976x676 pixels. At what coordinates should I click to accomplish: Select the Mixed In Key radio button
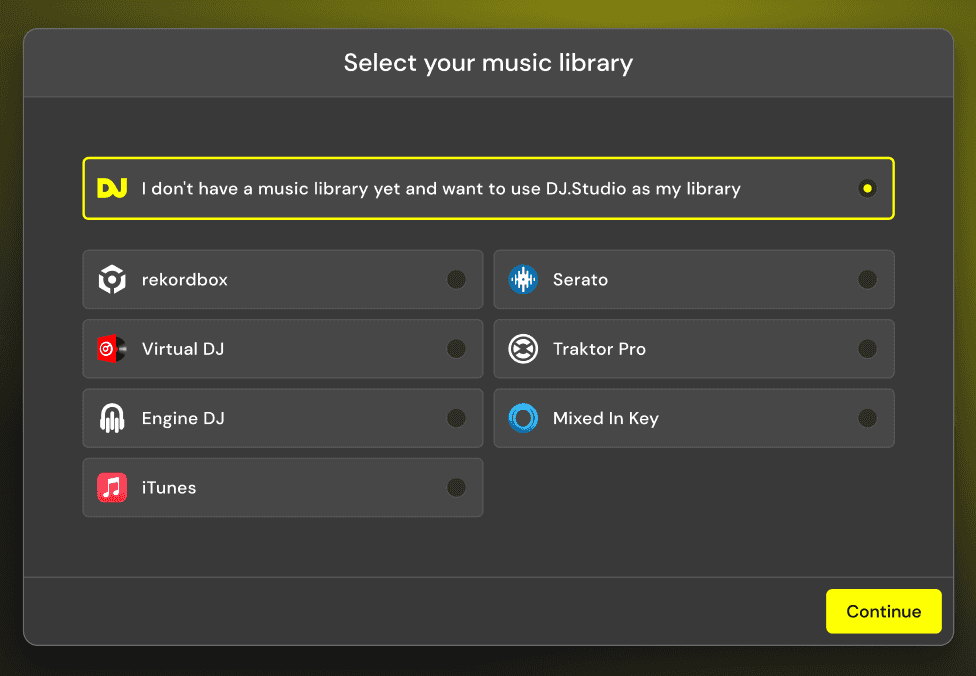[867, 418]
